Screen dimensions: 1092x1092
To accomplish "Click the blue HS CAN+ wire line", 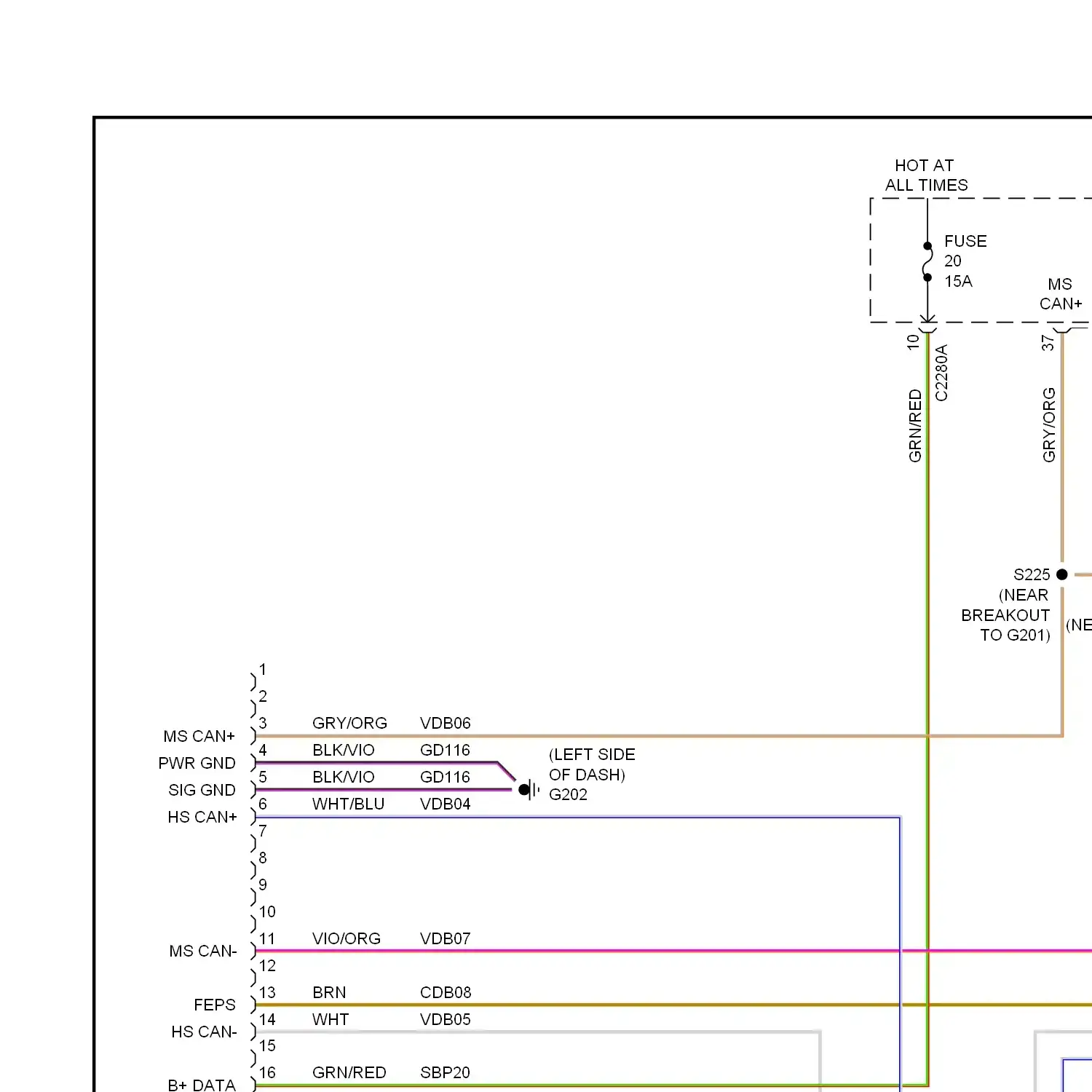I will click(579, 818).
